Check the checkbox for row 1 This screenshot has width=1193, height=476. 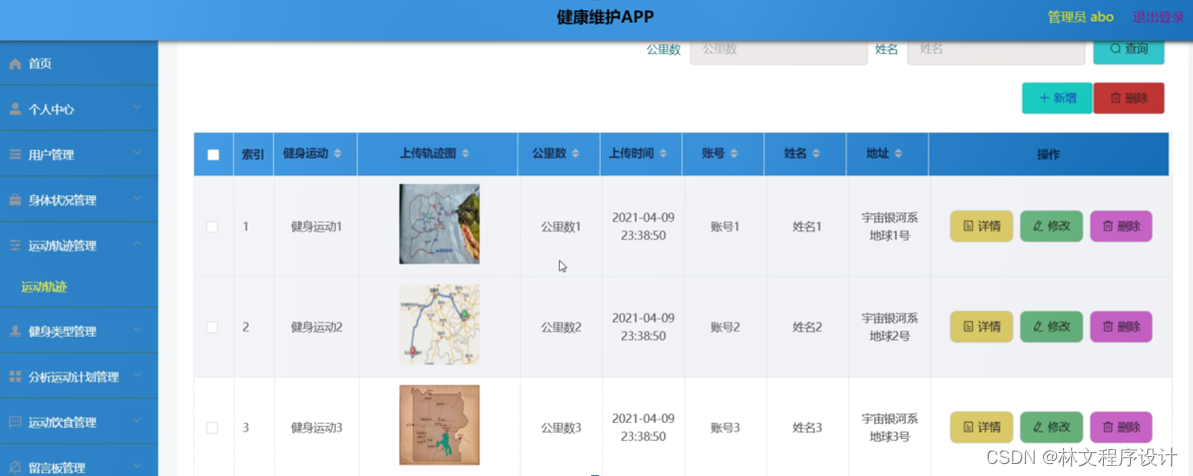(x=212, y=227)
